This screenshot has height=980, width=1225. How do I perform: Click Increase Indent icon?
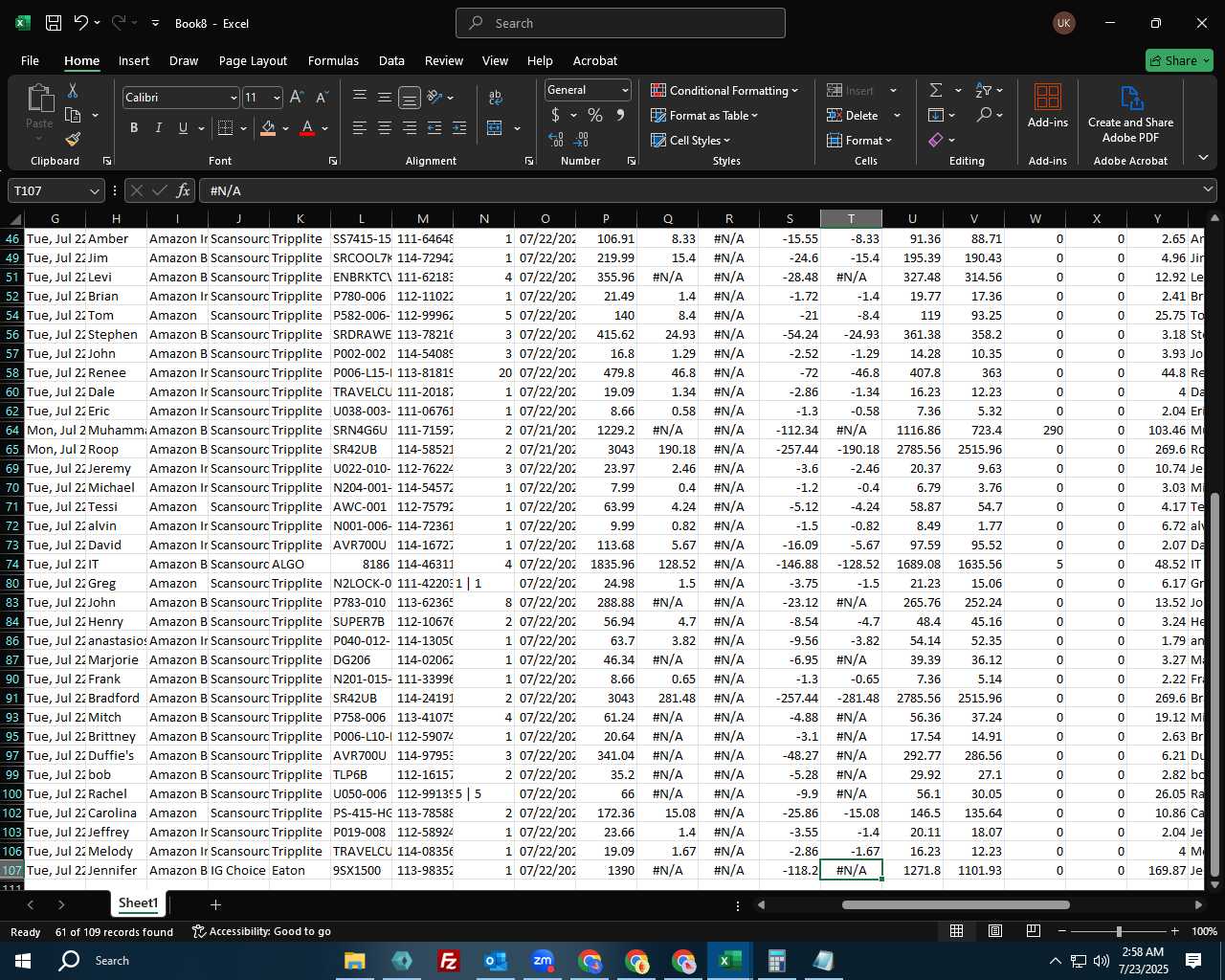click(459, 128)
